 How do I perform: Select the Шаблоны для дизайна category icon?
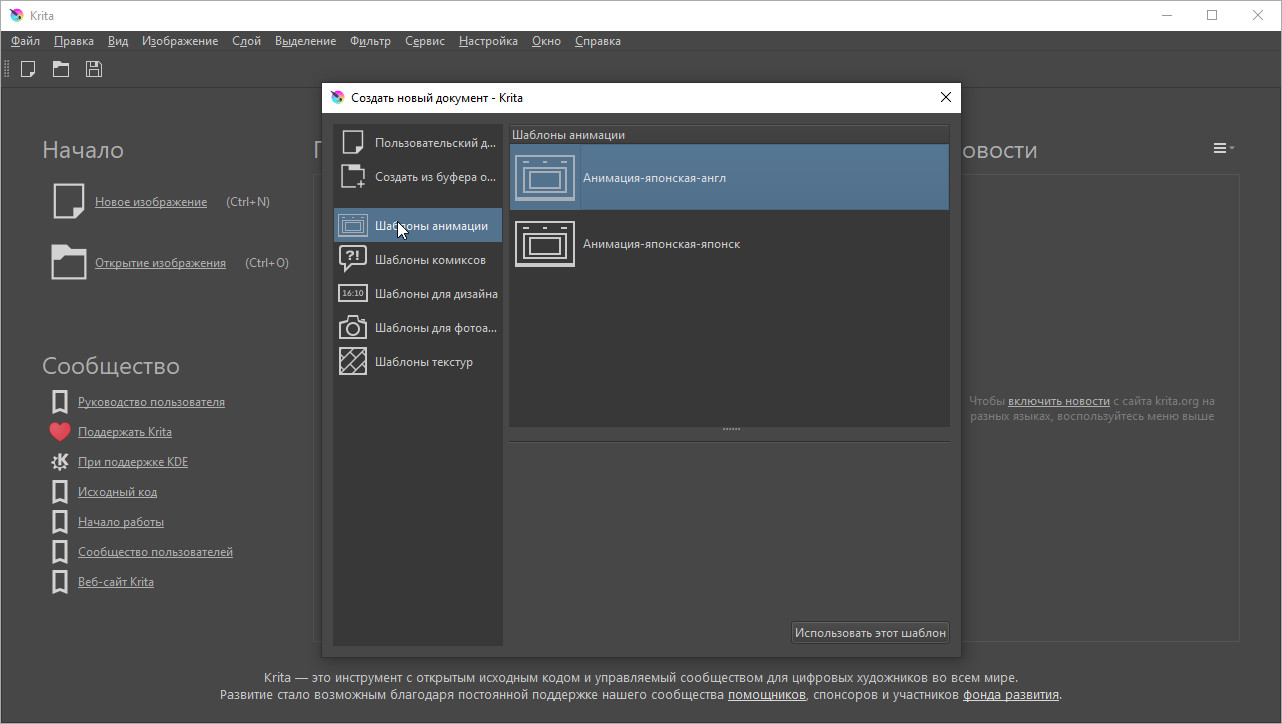[x=353, y=294]
